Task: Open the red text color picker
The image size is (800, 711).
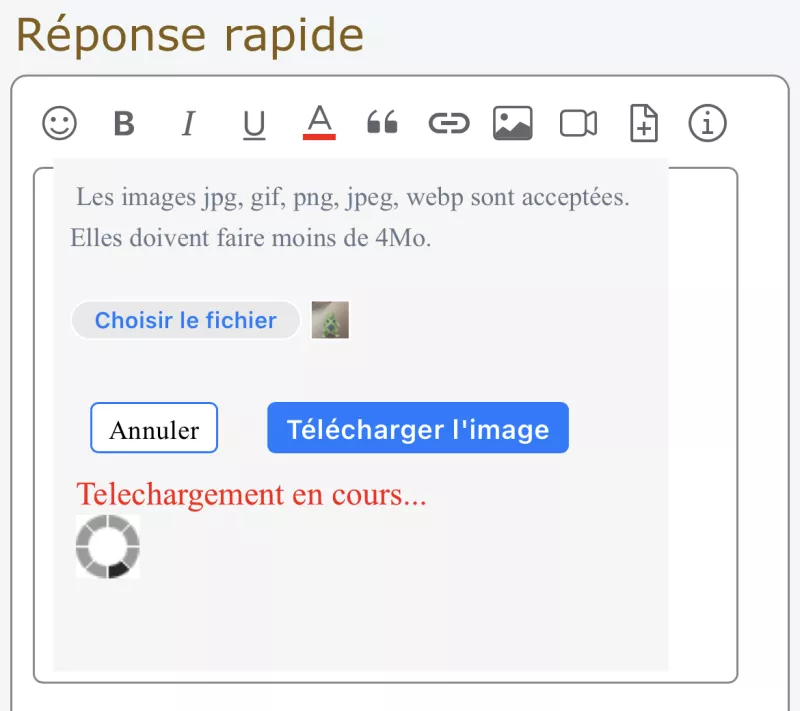Action: 319,122
